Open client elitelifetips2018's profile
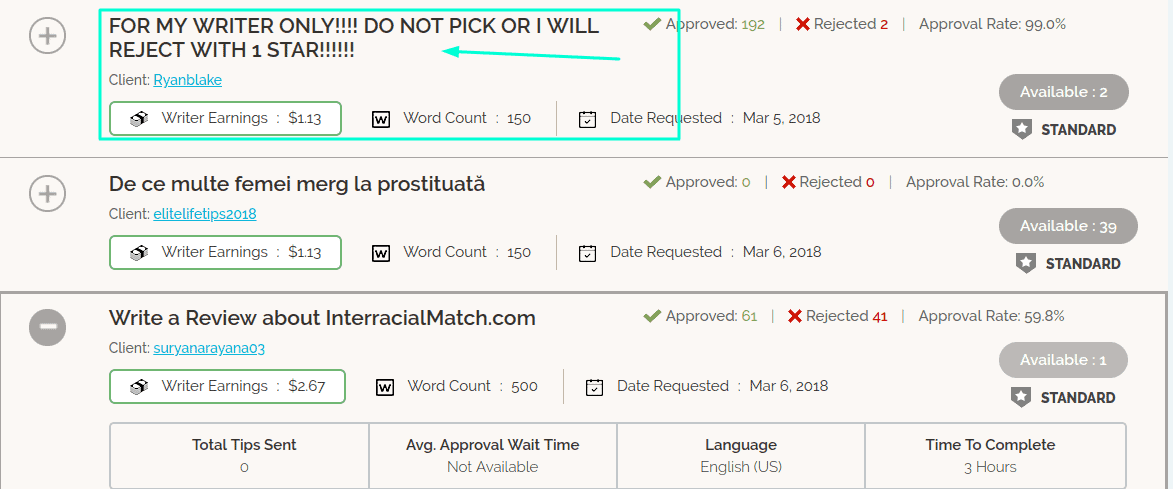 205,214
